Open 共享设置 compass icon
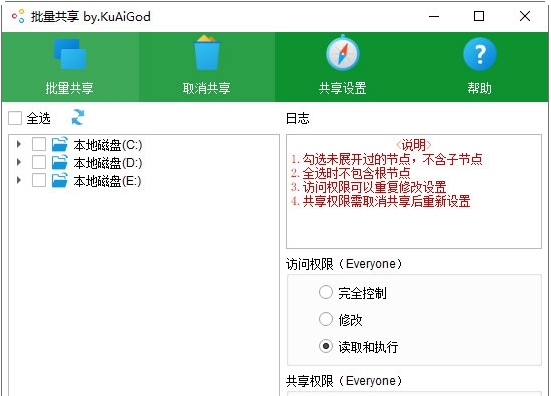 [x=343, y=53]
